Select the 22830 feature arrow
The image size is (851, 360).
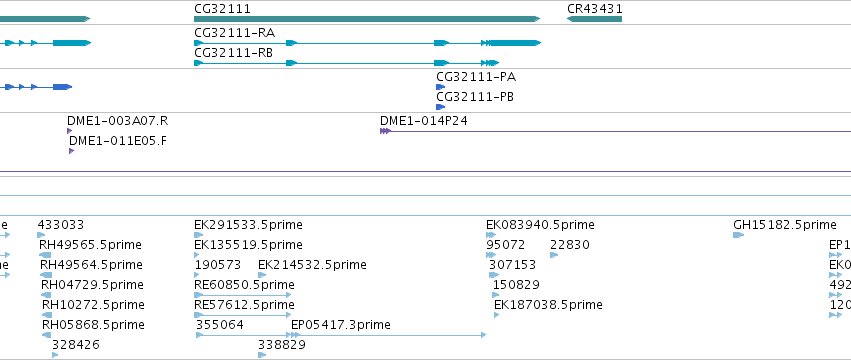(554, 255)
